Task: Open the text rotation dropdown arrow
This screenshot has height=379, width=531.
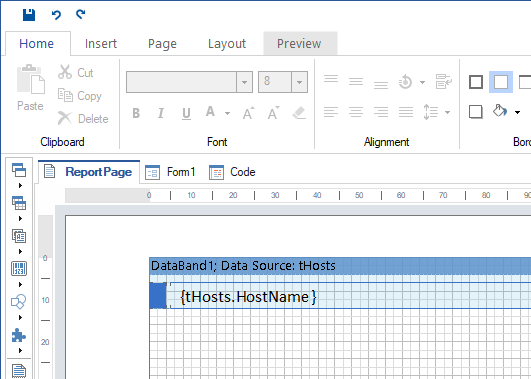Action: (422, 82)
